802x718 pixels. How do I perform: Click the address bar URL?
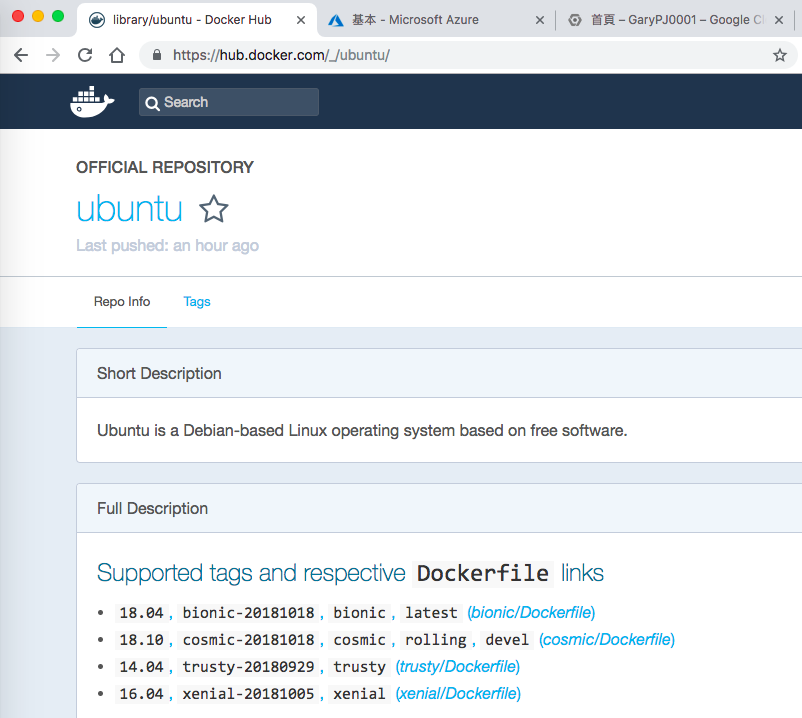(x=281, y=55)
